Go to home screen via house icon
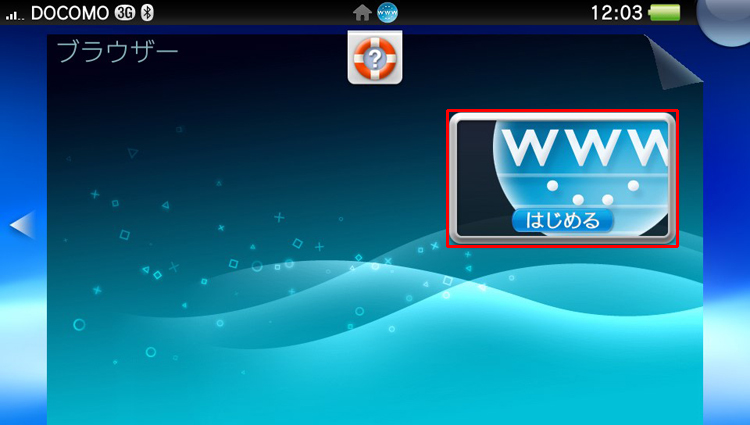Screen dimensions: 750x425 [x=362, y=12]
